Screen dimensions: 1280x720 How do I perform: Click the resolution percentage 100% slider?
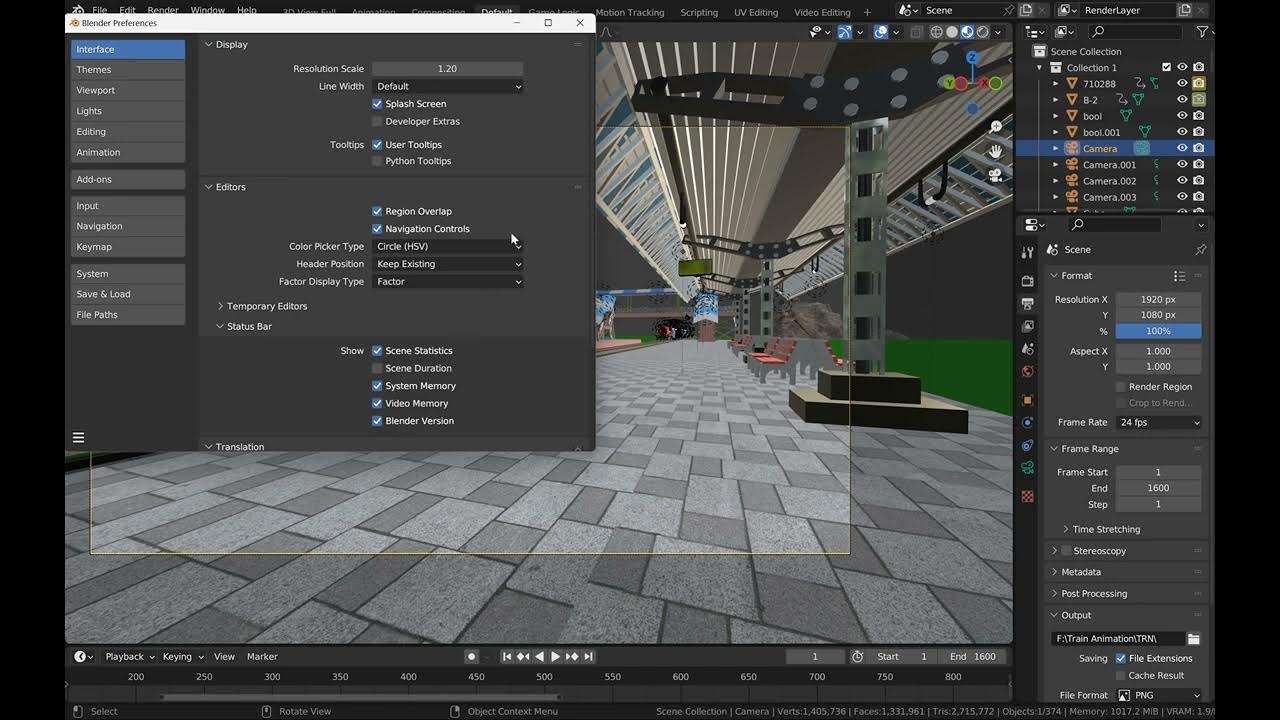[1159, 331]
